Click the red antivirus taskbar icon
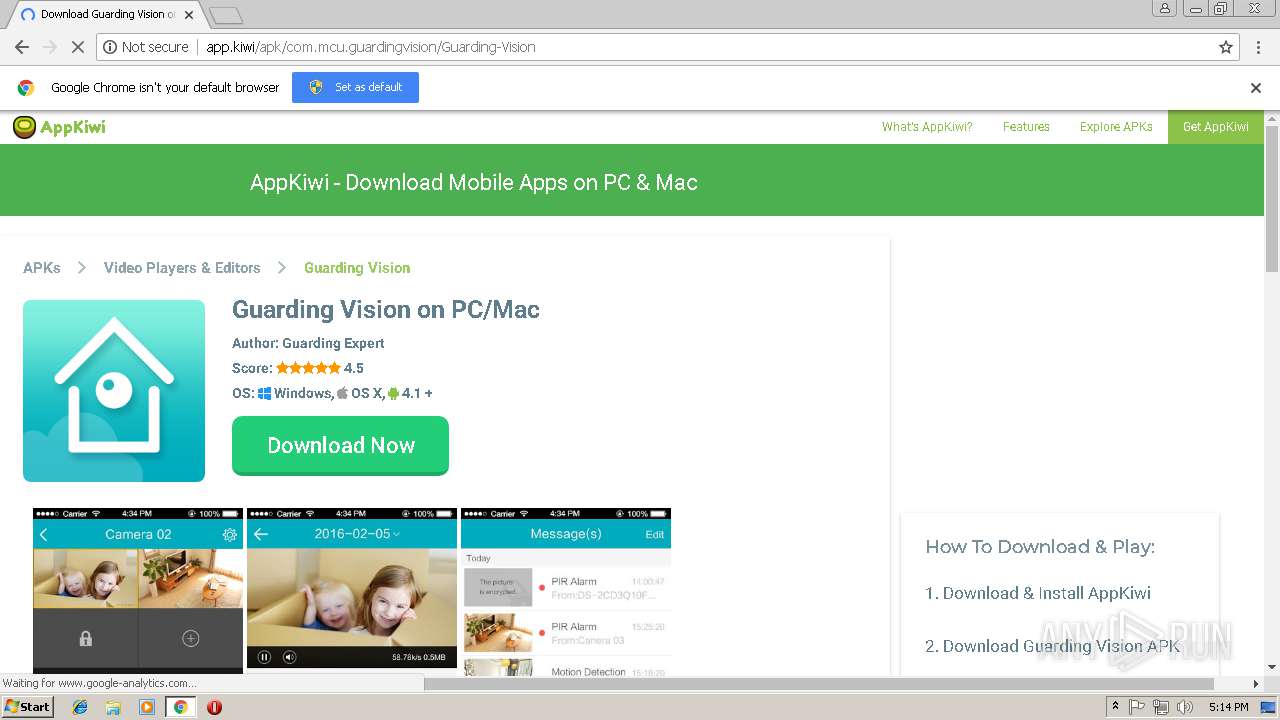1280x720 pixels. tap(214, 707)
